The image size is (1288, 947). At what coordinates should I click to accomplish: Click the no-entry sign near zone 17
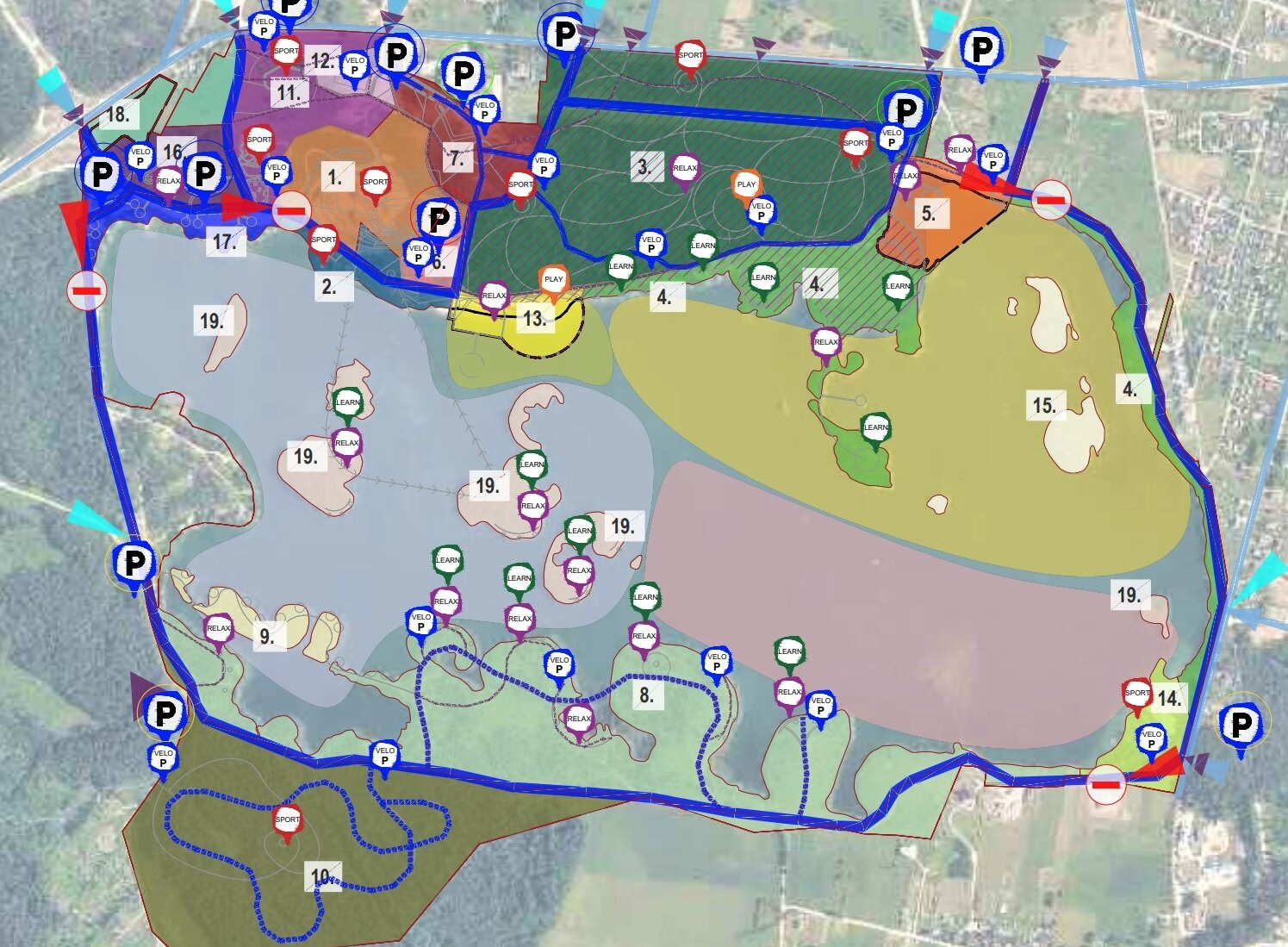point(292,210)
